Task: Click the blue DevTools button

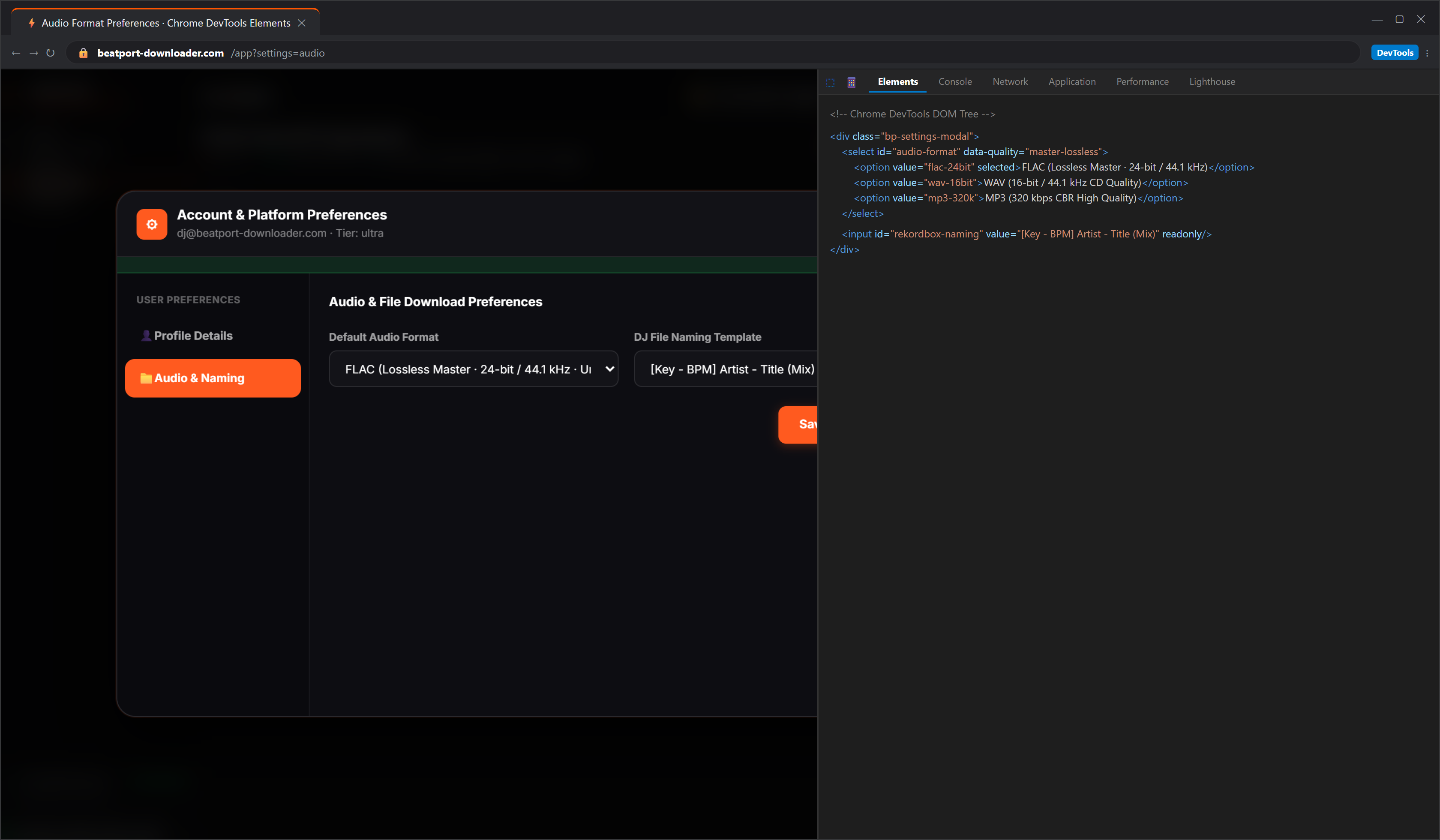Action: click(x=1394, y=53)
